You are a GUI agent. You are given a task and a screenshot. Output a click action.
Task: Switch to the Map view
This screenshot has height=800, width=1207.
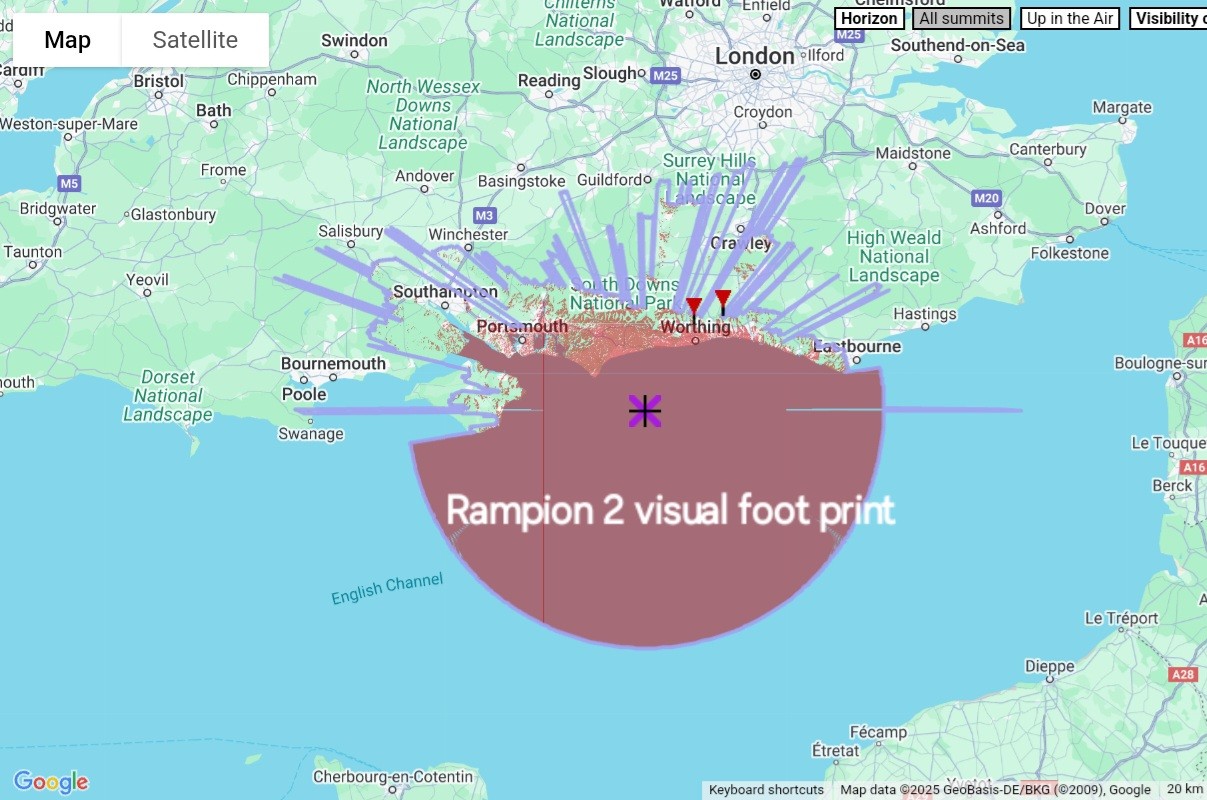click(67, 40)
